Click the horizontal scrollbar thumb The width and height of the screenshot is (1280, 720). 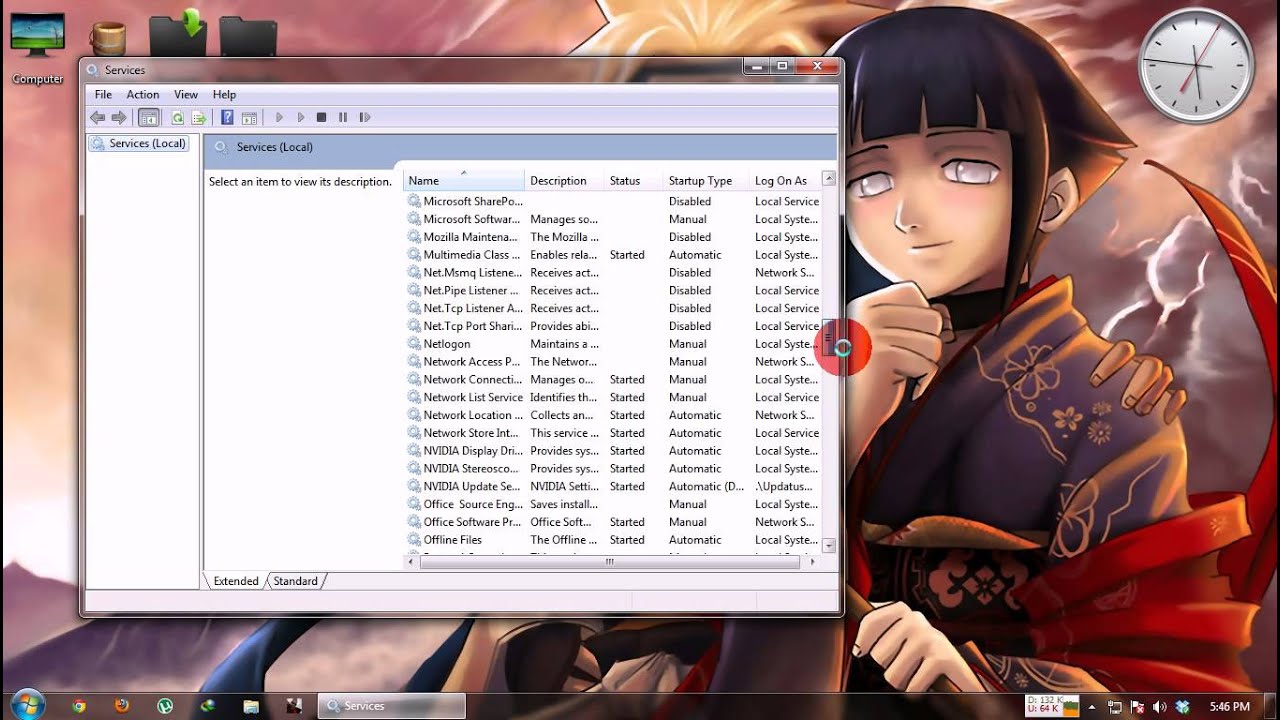(x=609, y=562)
